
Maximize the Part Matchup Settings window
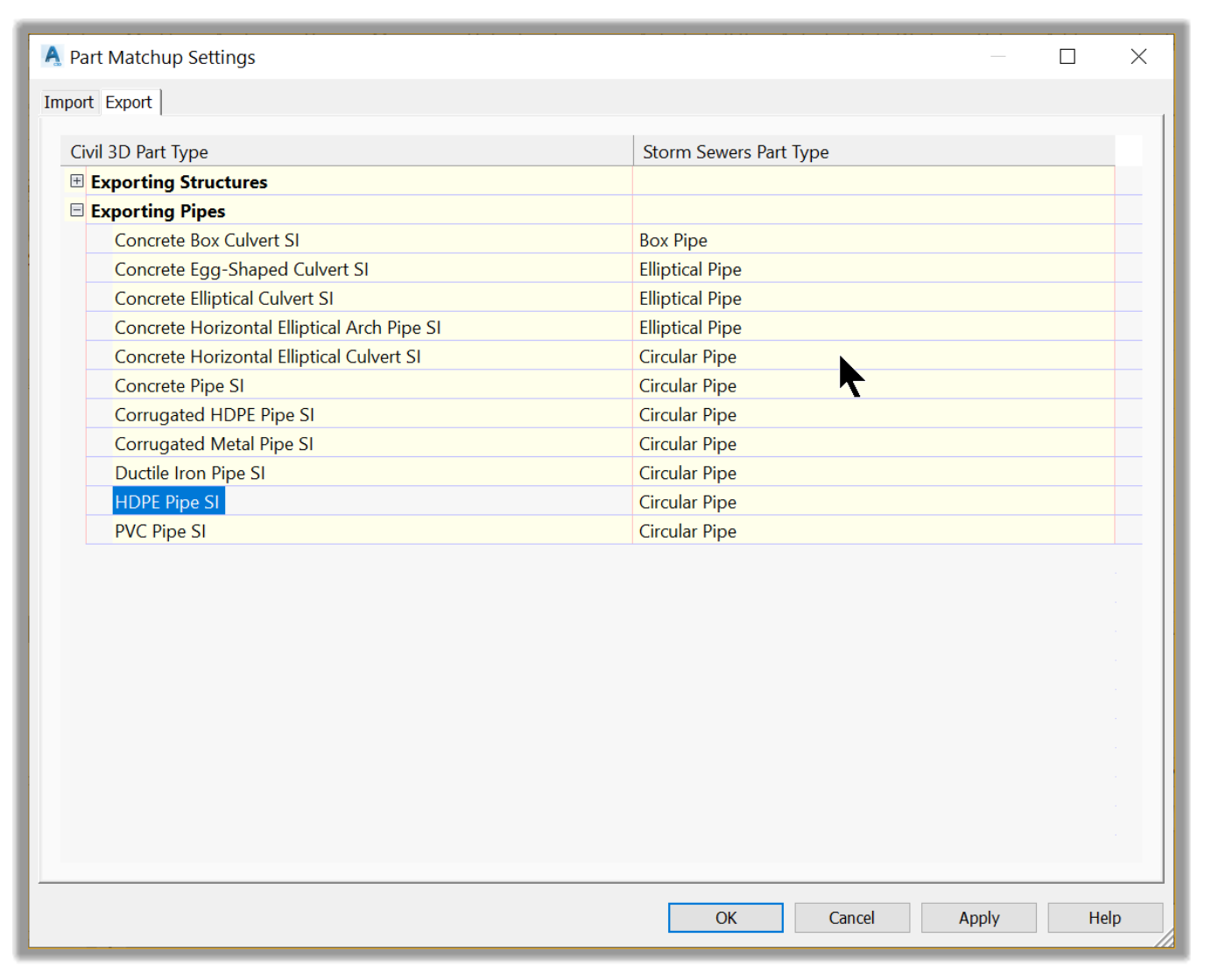(1068, 57)
